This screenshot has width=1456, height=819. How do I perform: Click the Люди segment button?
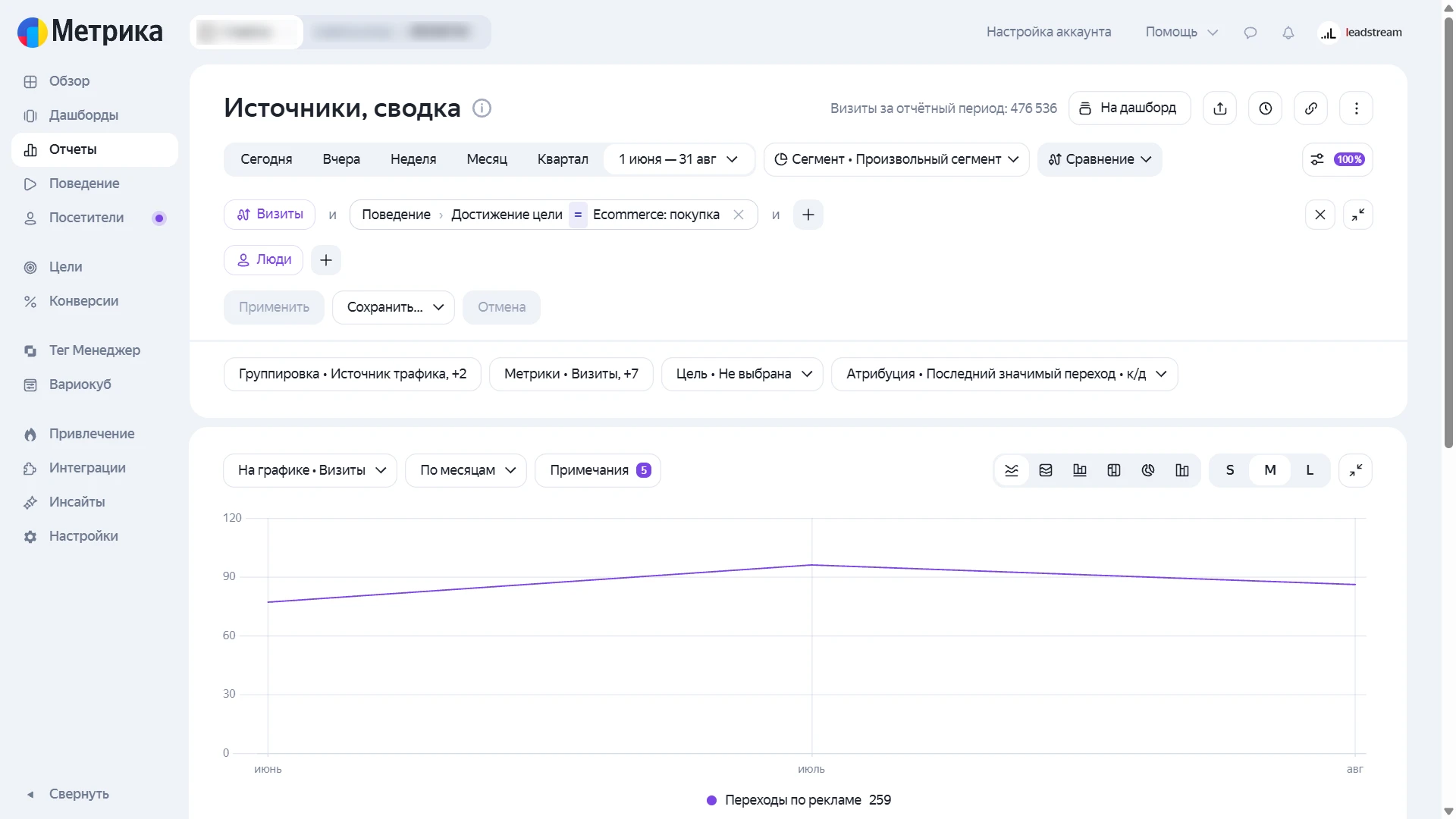click(x=263, y=260)
